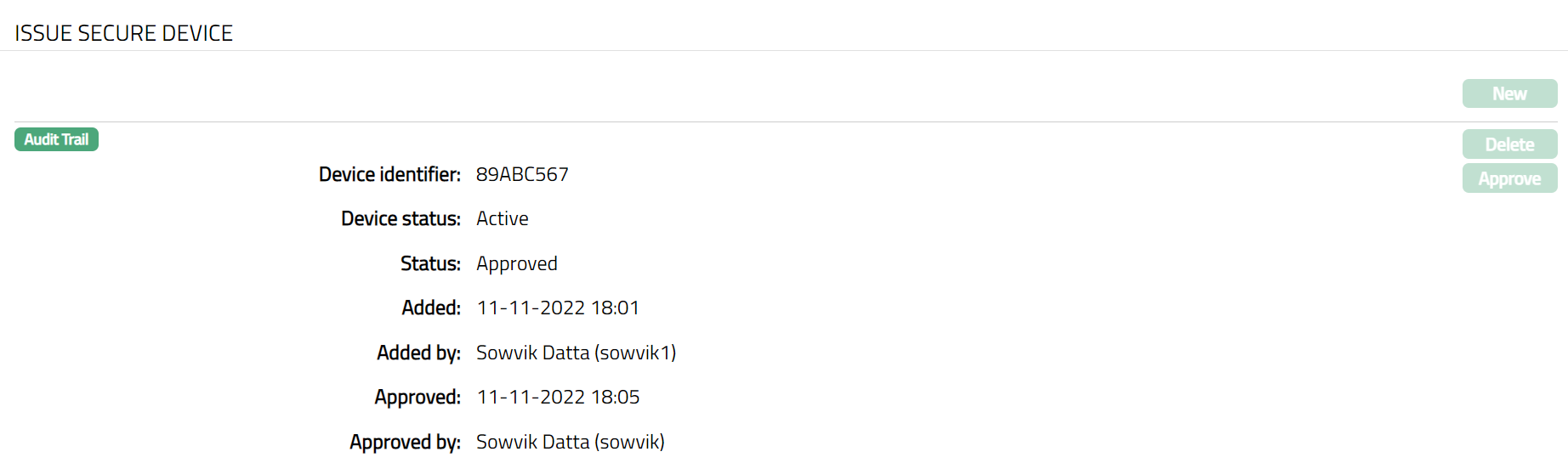Click the Added by label

[418, 353]
